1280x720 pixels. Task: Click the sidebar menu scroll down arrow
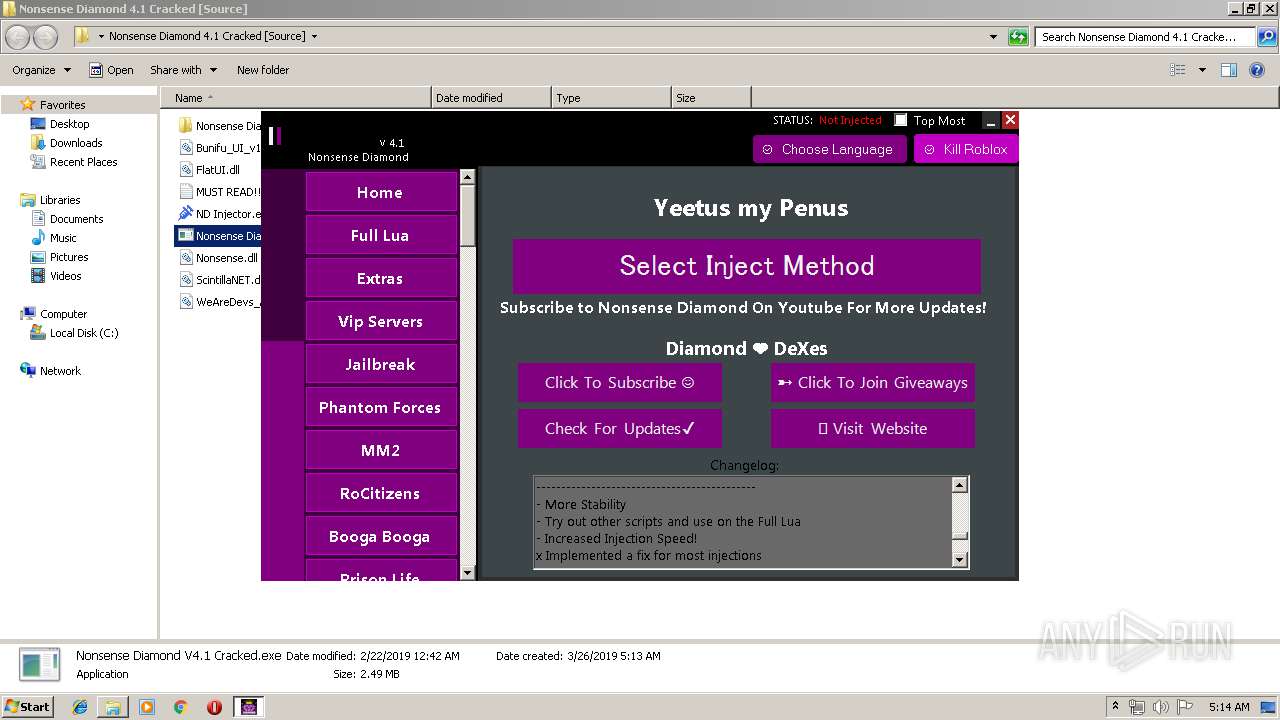pos(467,572)
